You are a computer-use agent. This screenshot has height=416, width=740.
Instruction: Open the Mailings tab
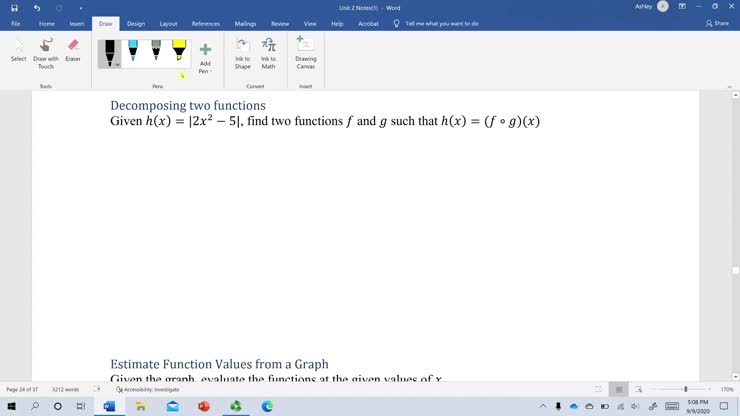point(245,24)
